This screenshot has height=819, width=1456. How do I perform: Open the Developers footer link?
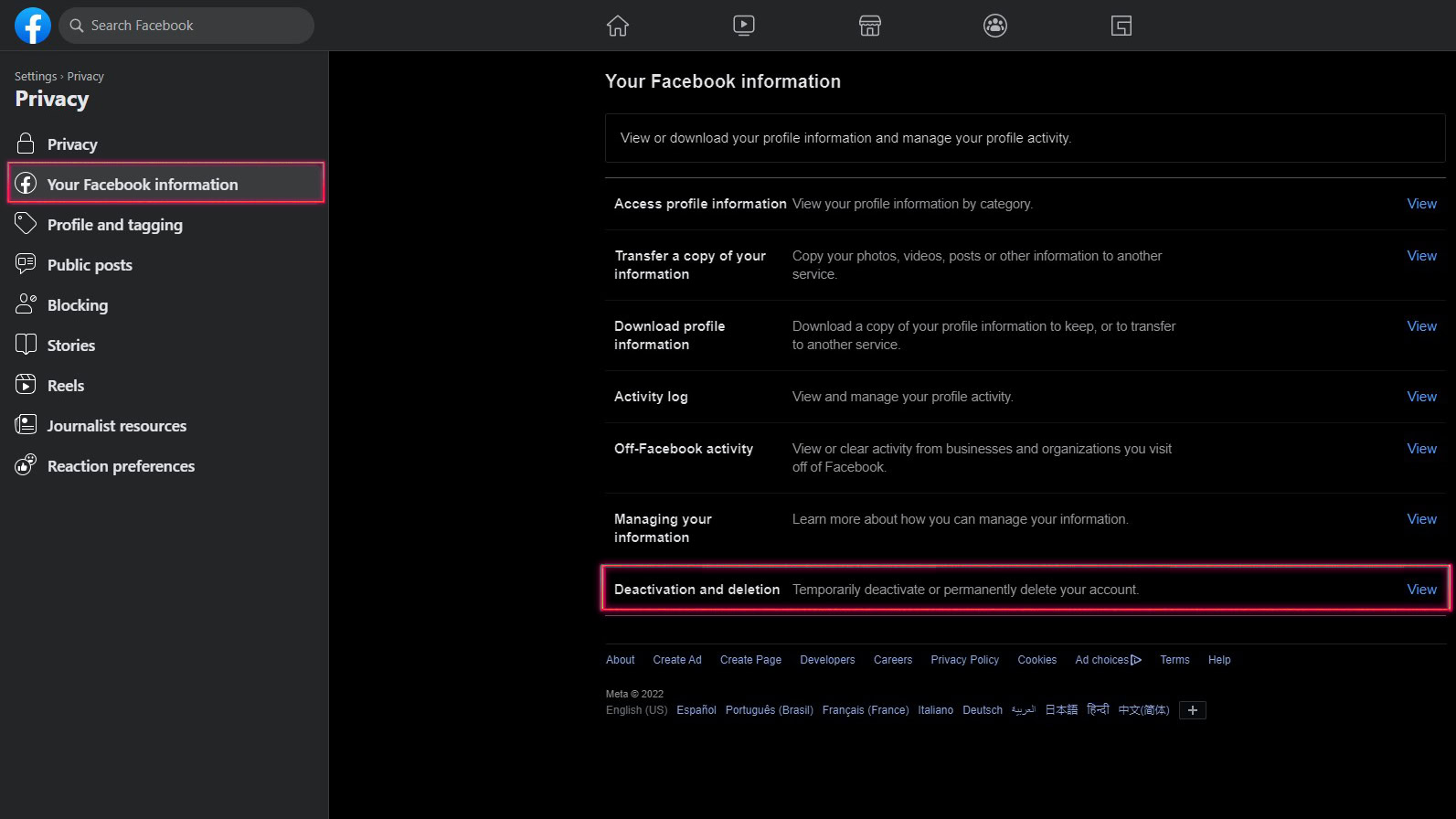[x=827, y=660]
